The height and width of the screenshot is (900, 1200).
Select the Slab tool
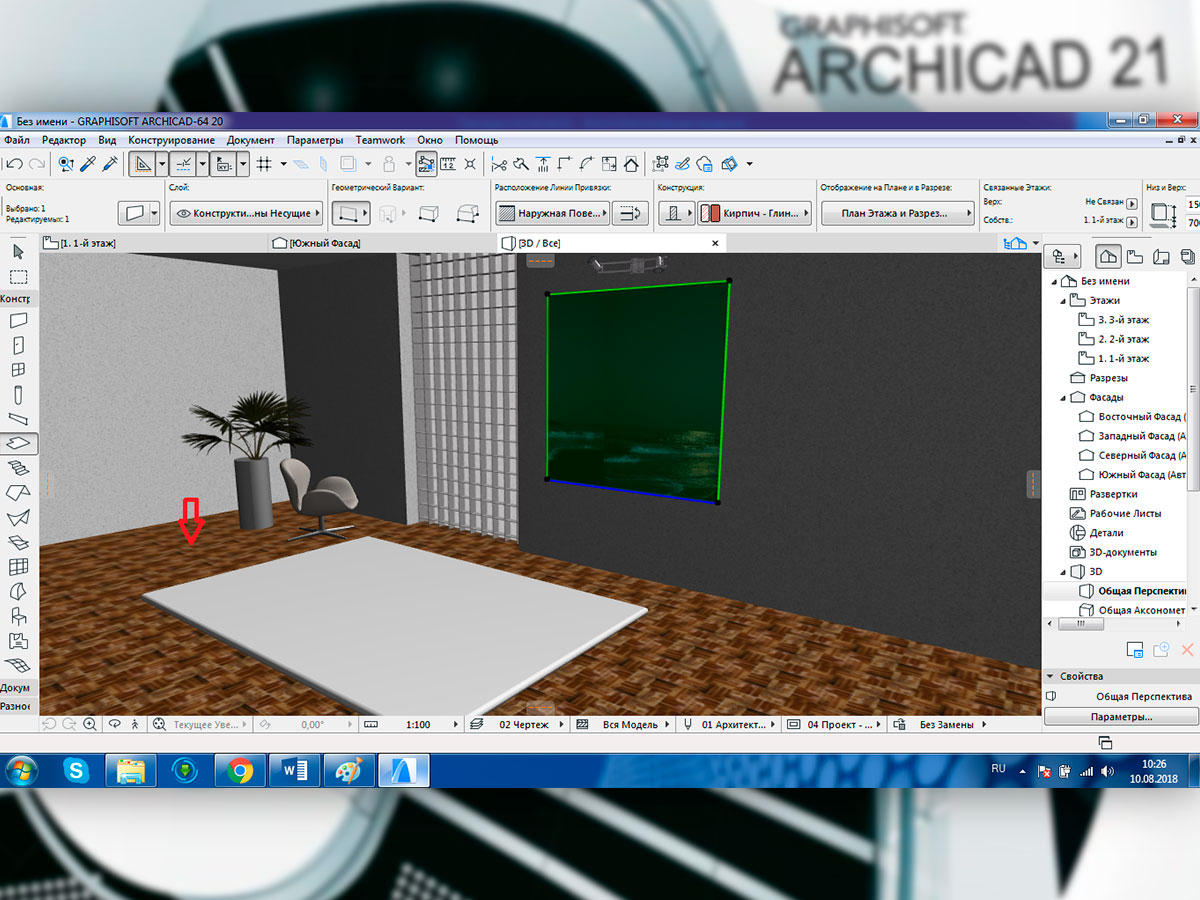tap(19, 443)
